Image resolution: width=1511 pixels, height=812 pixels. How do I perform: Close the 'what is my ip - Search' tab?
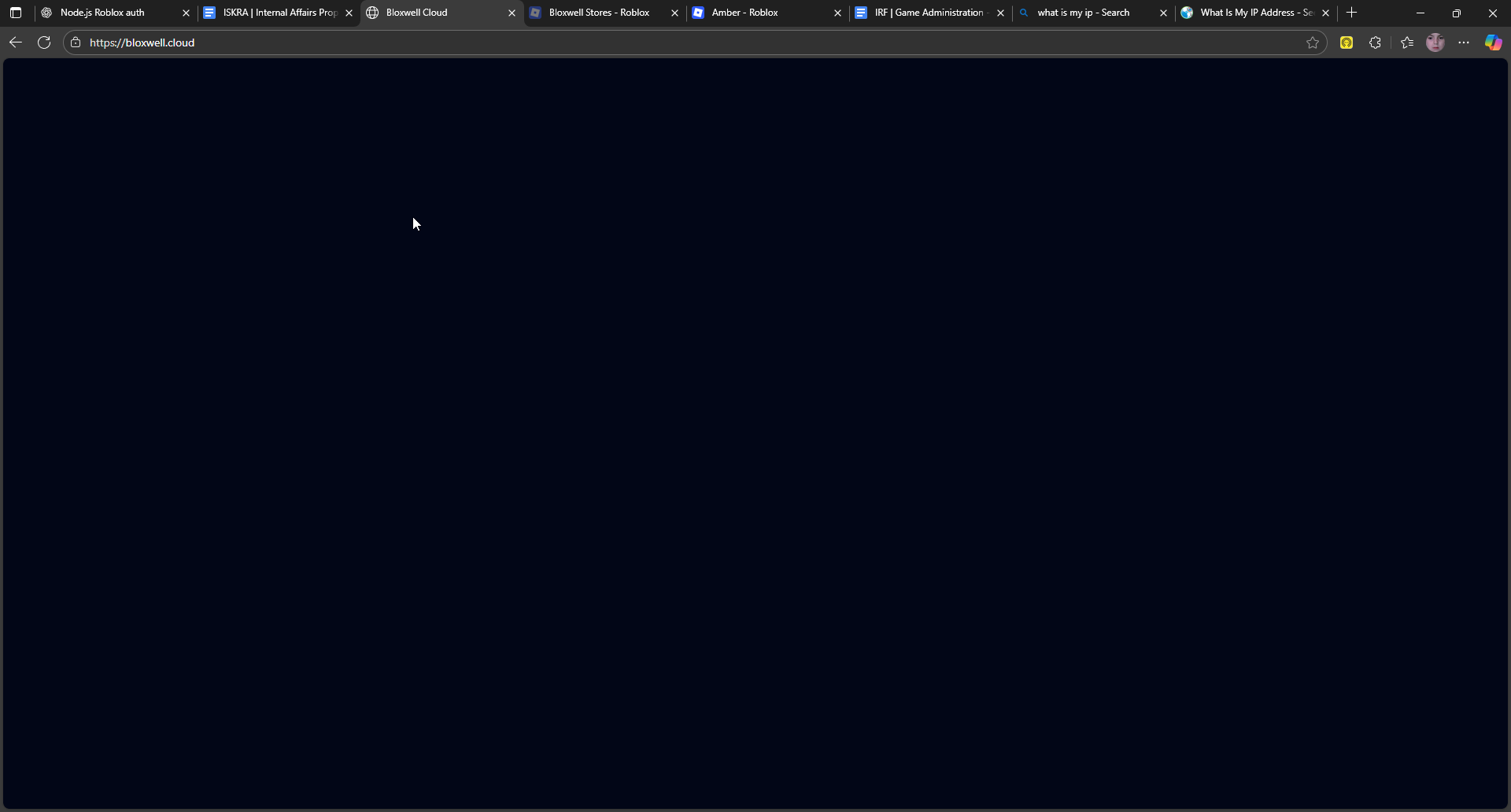(1164, 13)
